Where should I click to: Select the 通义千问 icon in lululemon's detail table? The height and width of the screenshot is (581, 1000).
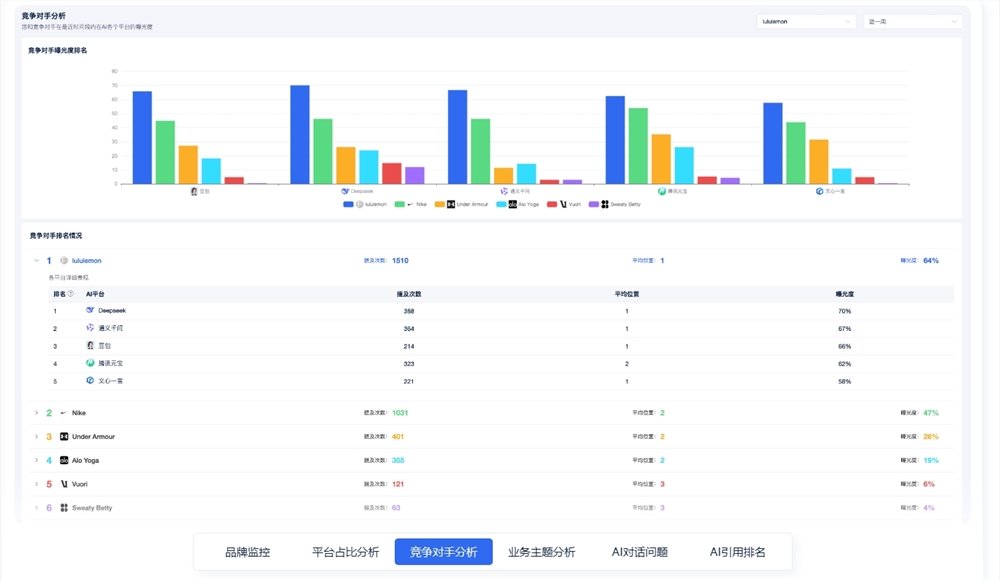89,328
